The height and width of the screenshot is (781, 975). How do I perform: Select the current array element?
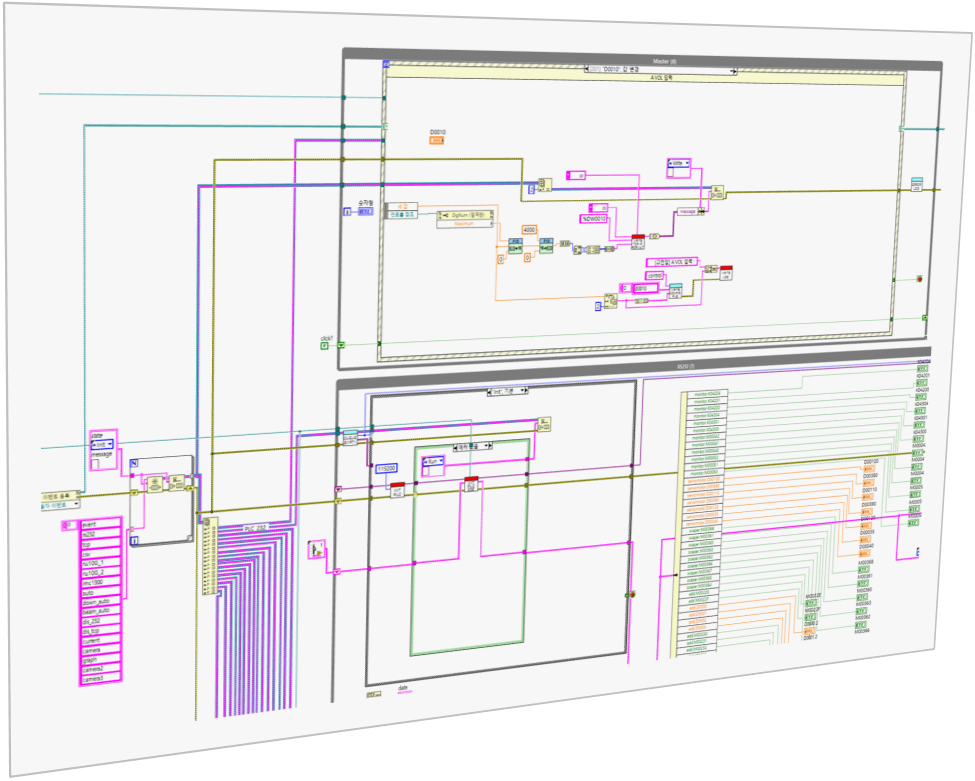pos(101,641)
